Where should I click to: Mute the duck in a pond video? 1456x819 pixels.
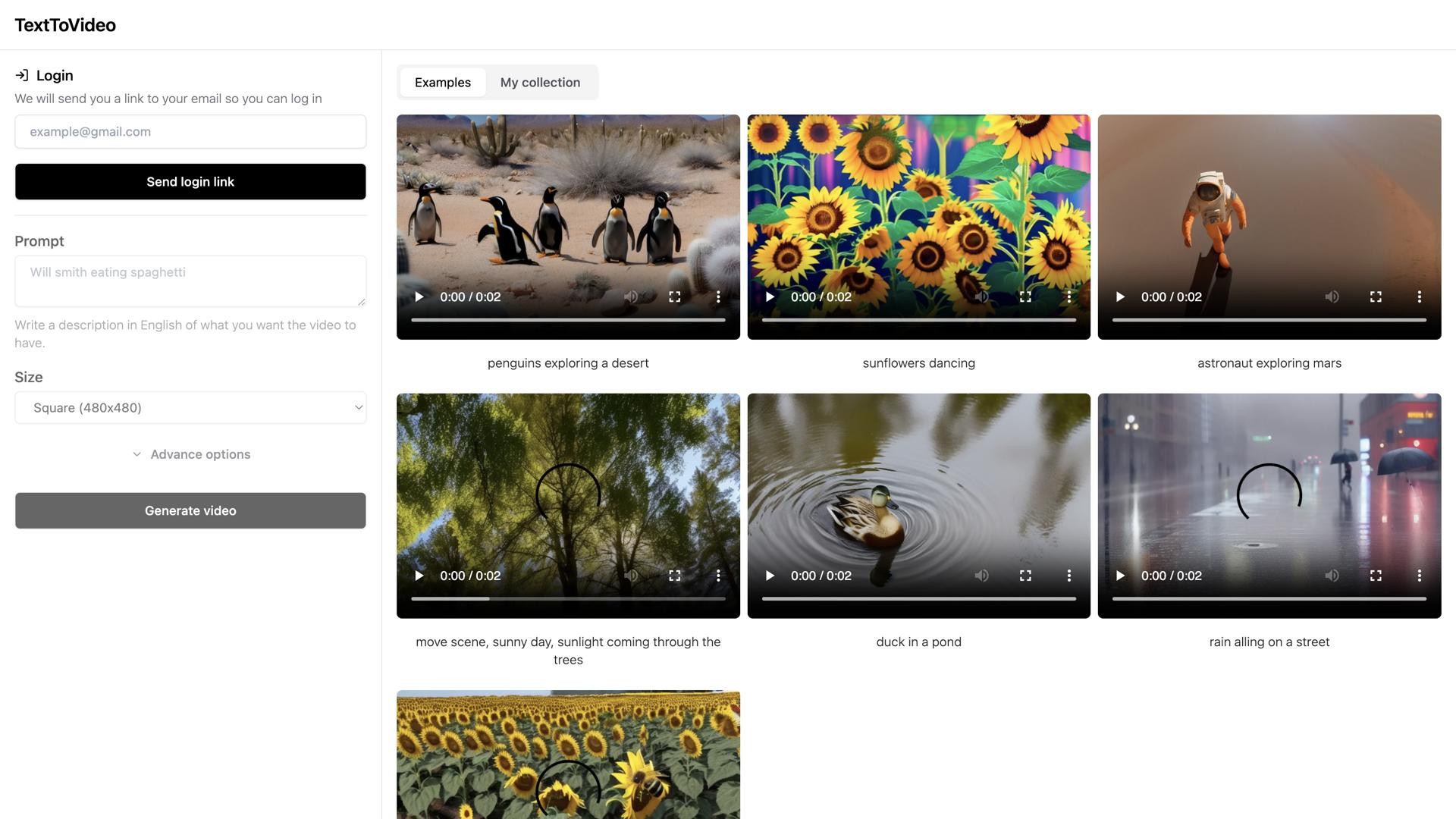[981, 576]
